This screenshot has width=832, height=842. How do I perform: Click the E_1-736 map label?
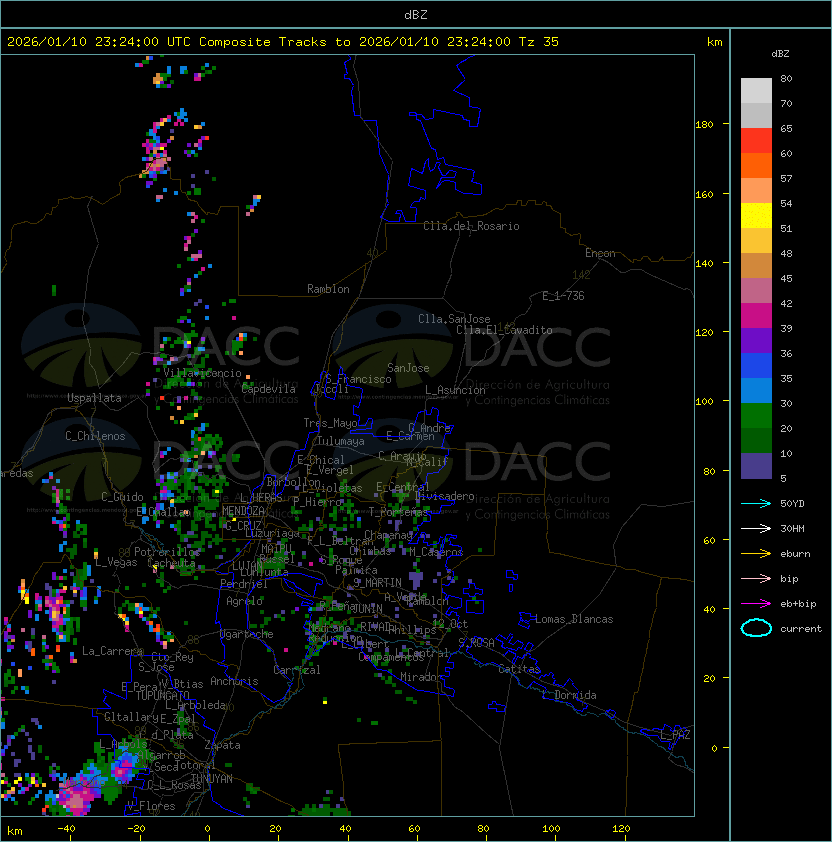coord(563,296)
